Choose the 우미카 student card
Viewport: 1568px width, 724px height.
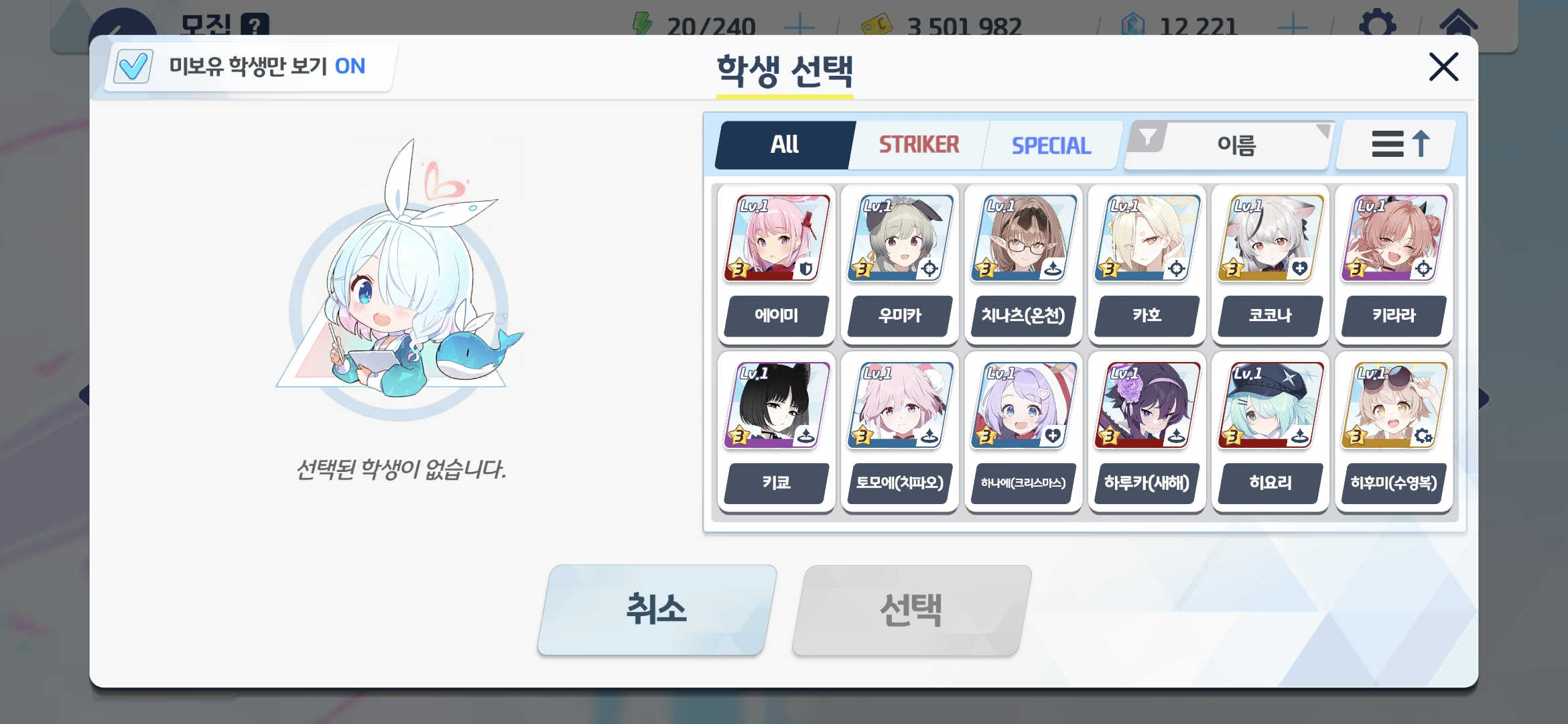(x=900, y=238)
